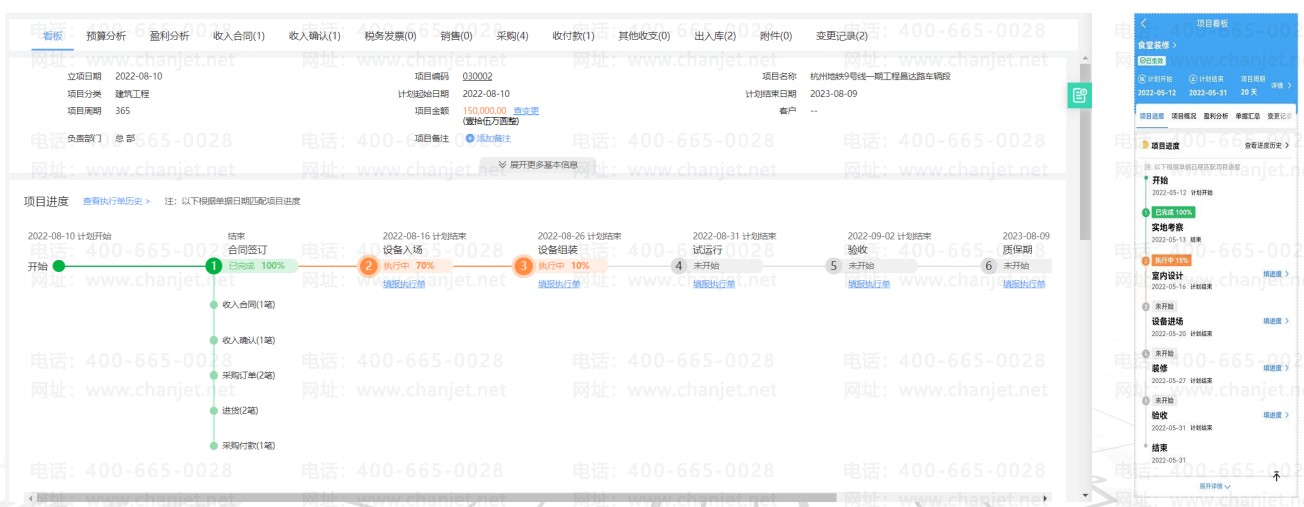
Task: Click 详情 chevron in mobile header
Action: tap(1282, 86)
